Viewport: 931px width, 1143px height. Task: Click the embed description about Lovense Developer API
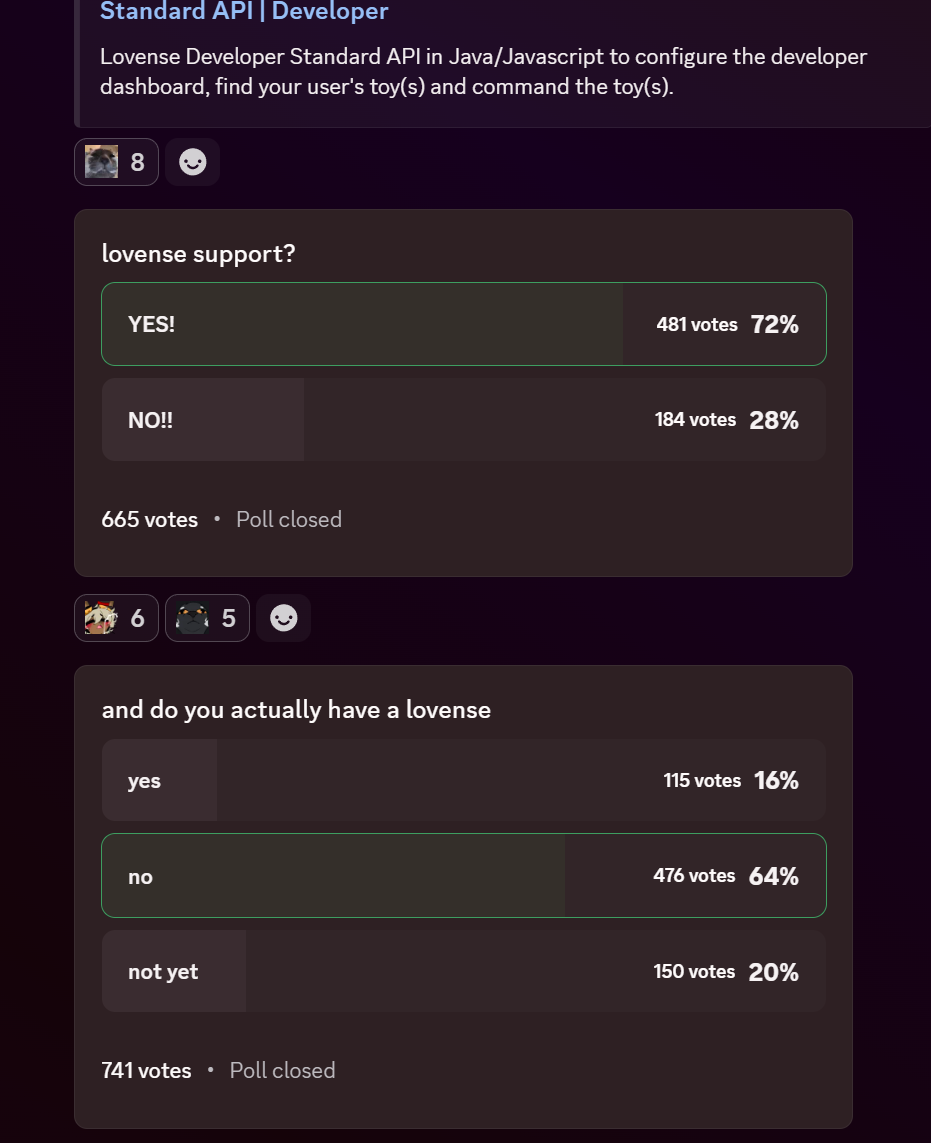click(483, 71)
